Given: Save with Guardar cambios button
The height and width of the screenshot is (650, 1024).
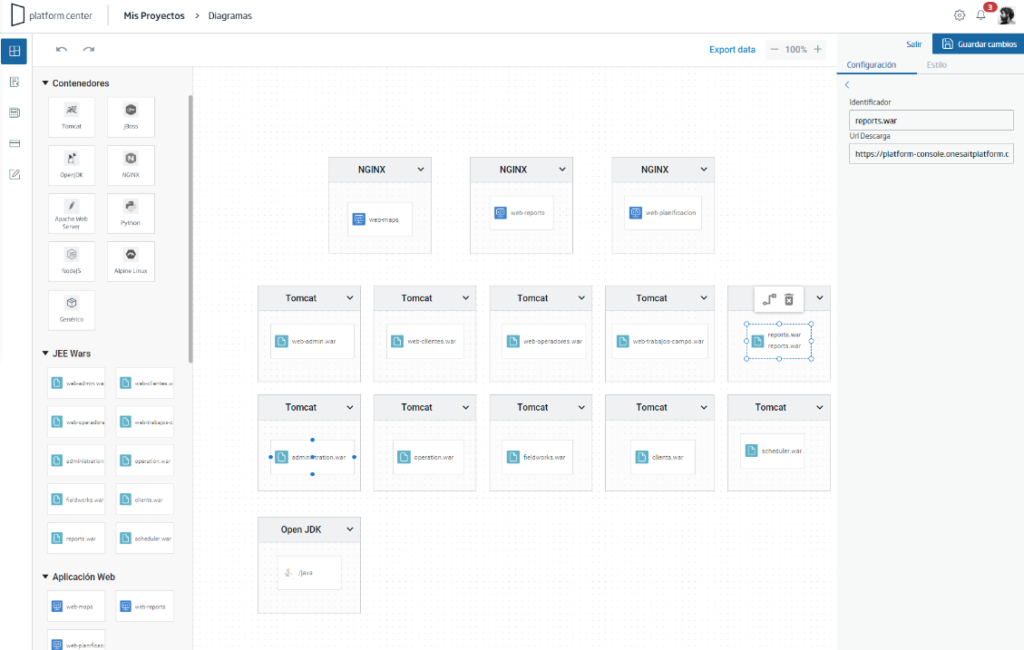Looking at the screenshot, I should (978, 44).
